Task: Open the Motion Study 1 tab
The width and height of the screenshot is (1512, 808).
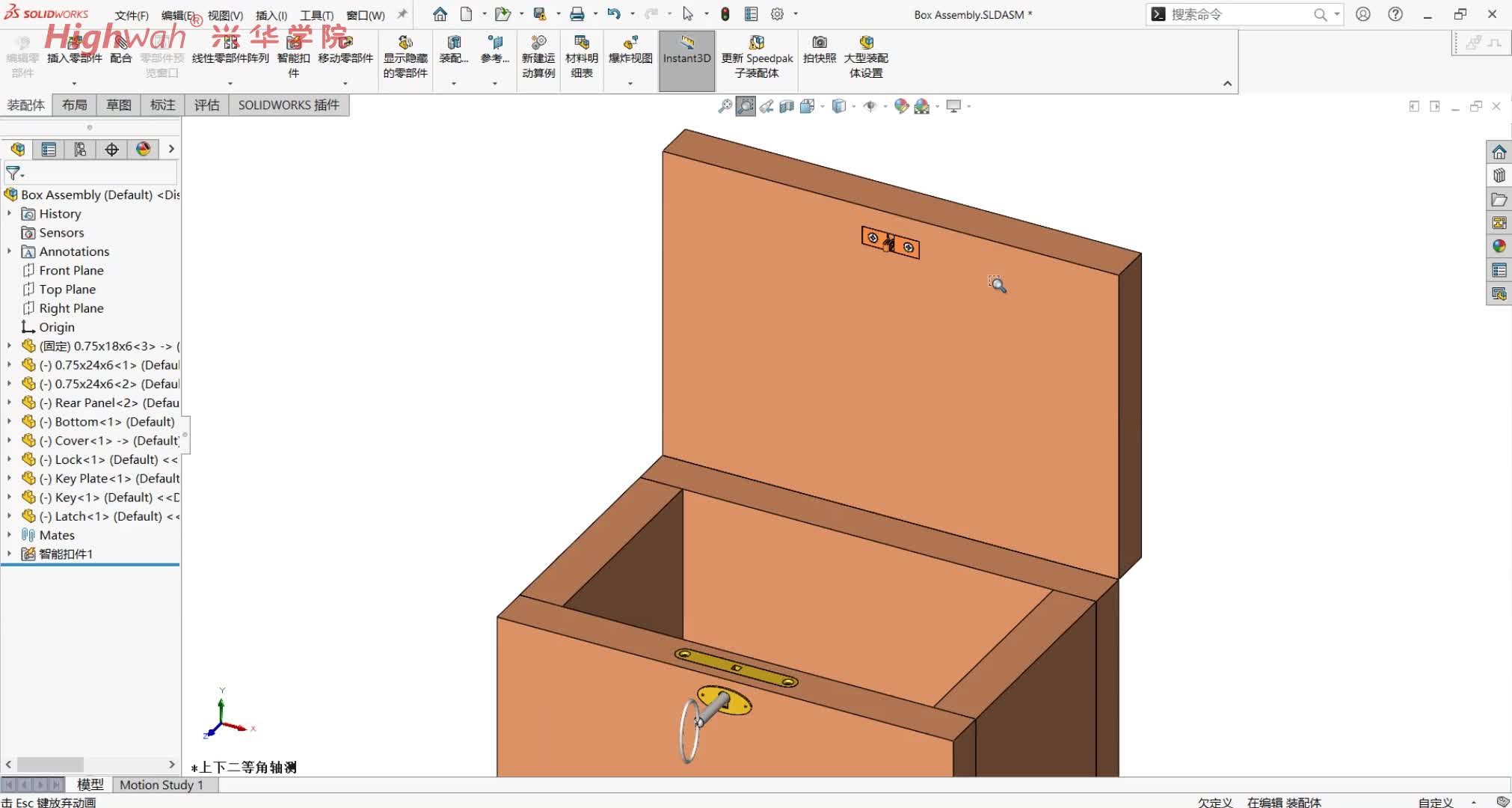Action: [x=162, y=785]
